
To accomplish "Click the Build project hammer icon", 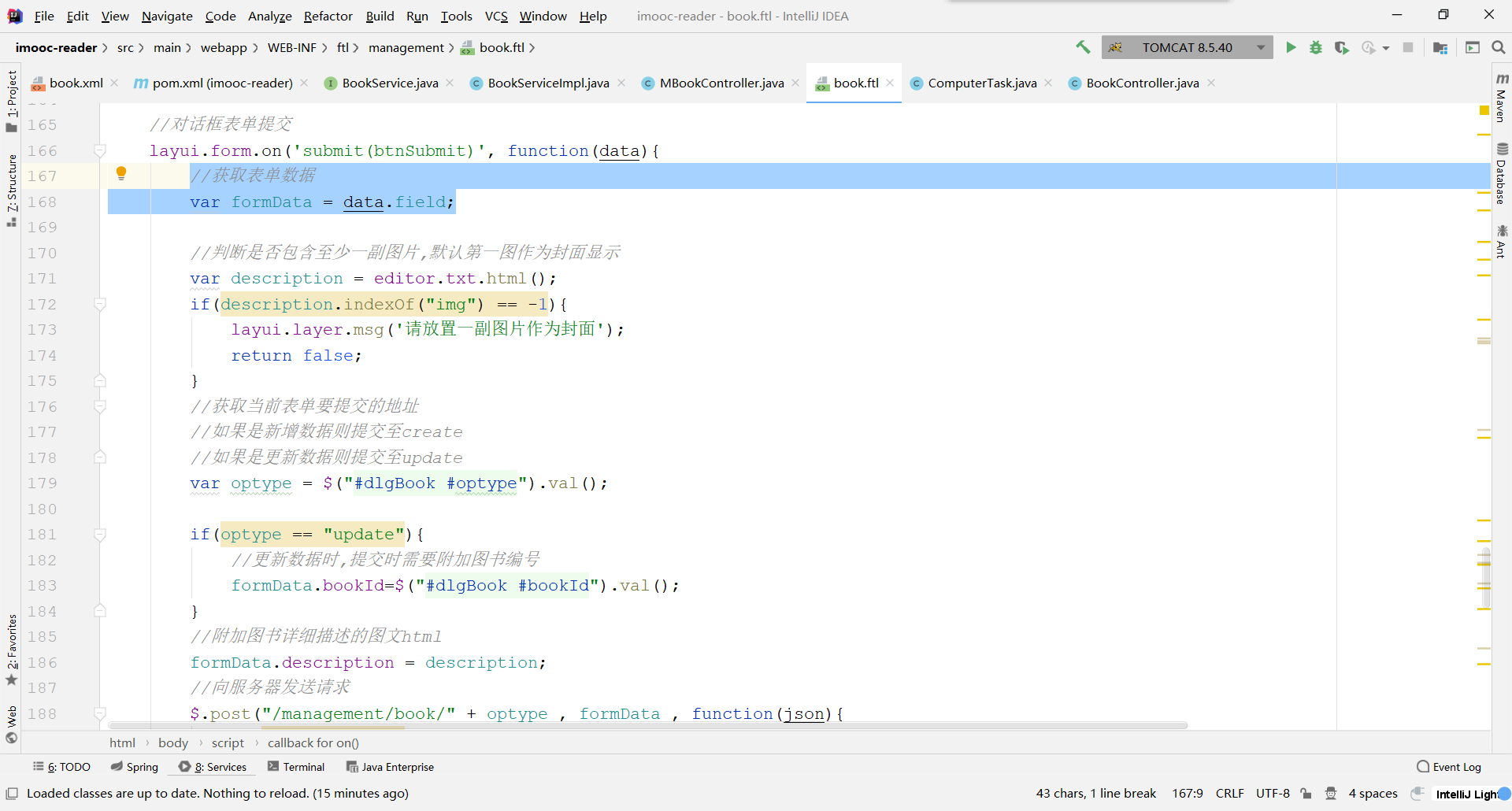I will coord(1083,47).
